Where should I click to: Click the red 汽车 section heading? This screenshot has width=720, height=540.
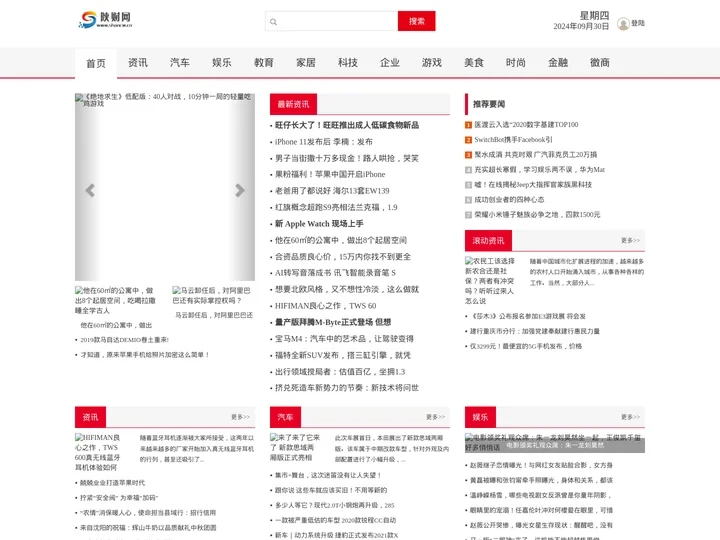[x=285, y=417]
